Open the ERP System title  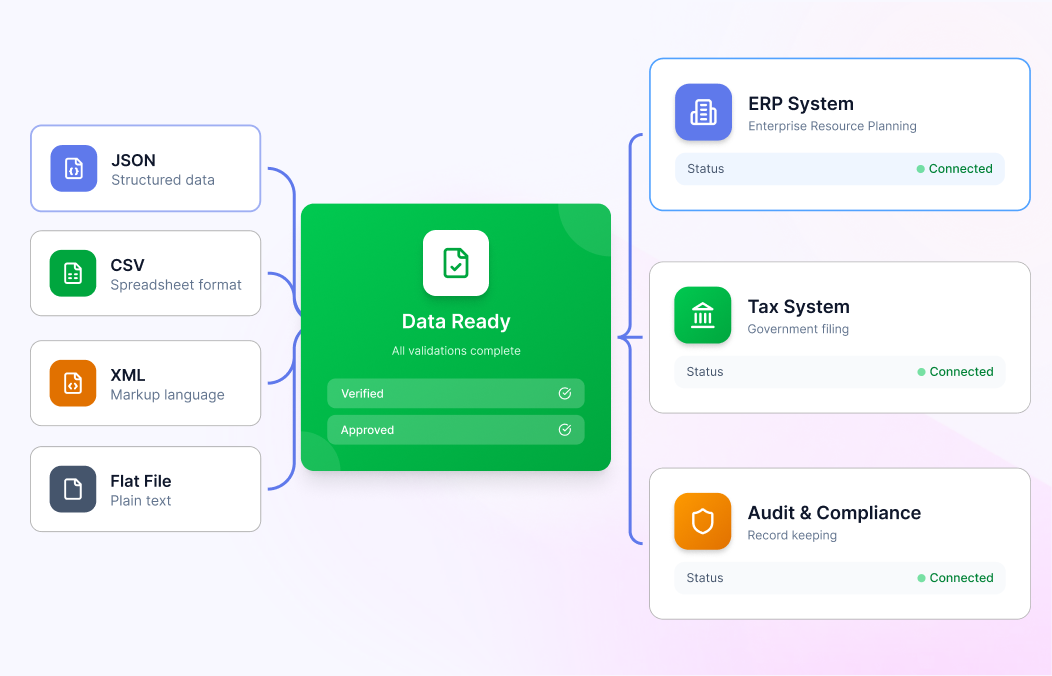(x=801, y=104)
